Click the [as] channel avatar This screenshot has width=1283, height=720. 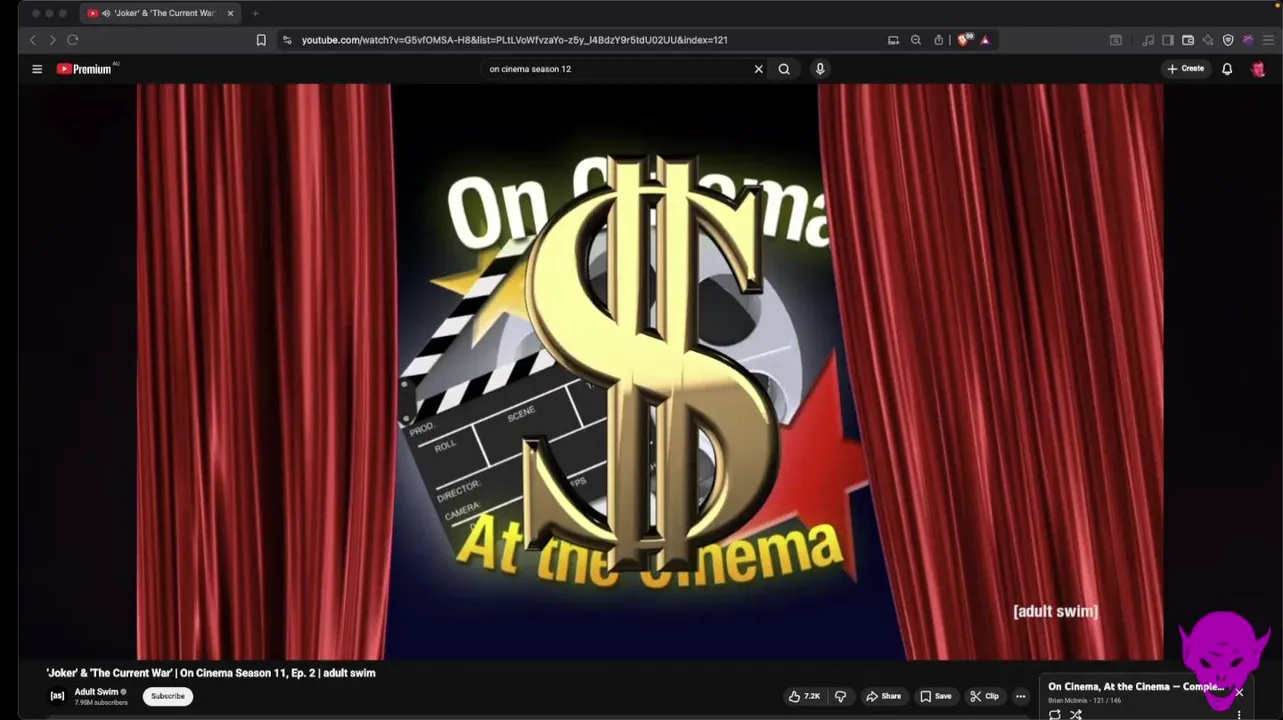(x=57, y=696)
